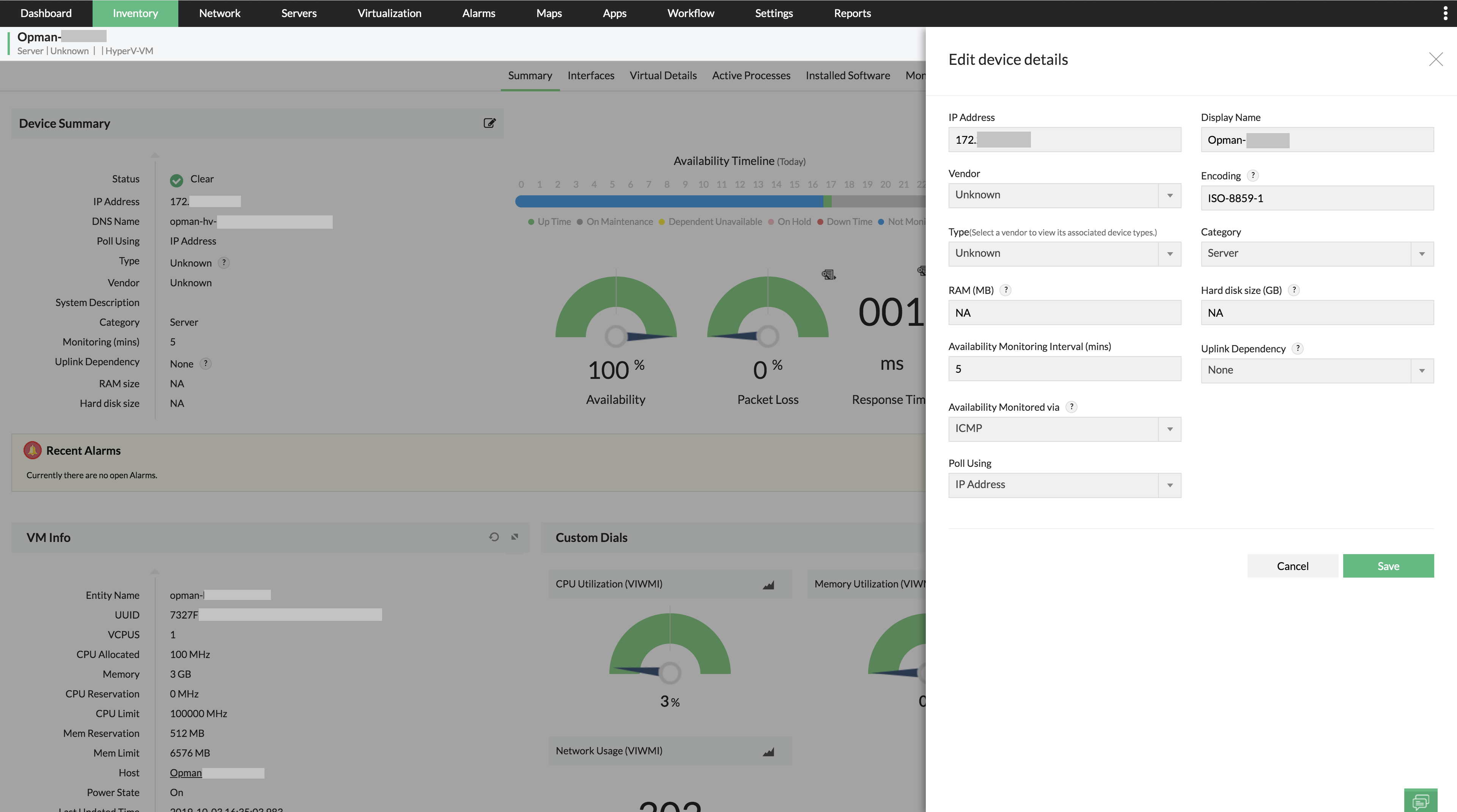Close the Edit device details panel
The image size is (1457, 812).
[x=1435, y=60]
